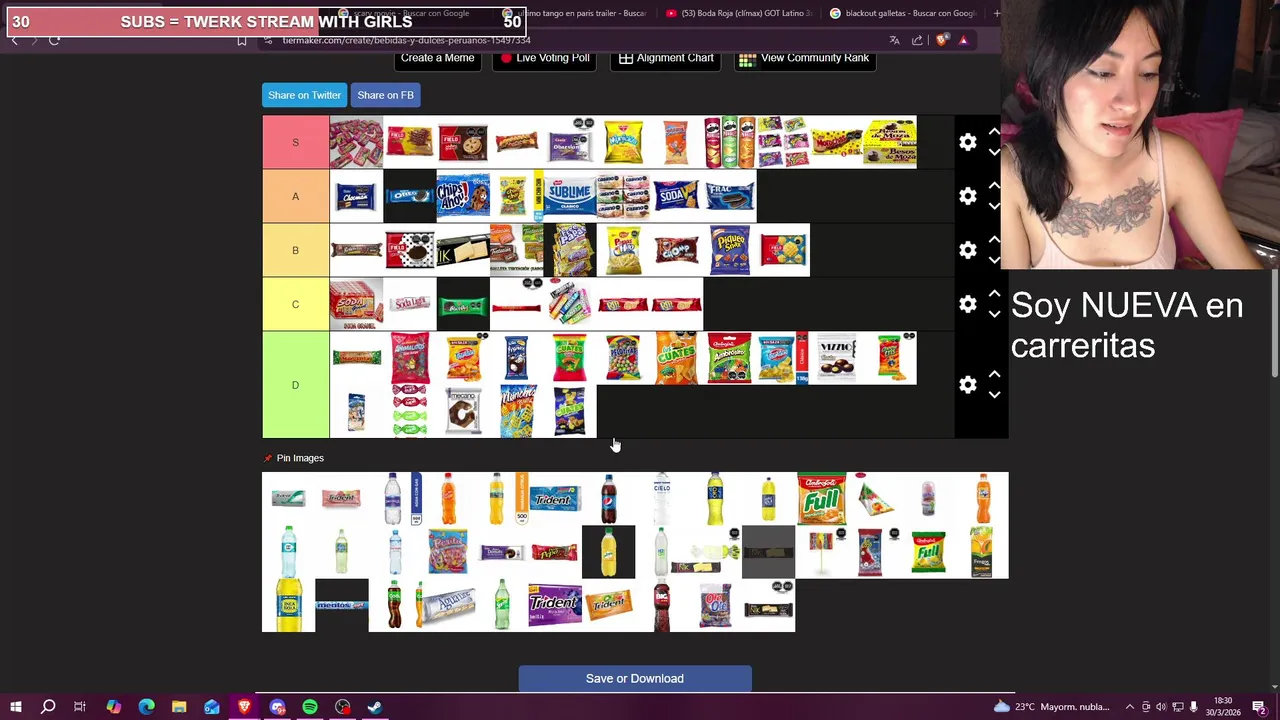1280x720 pixels.
Task: Open Windows taskbar search
Action: [x=48, y=707]
